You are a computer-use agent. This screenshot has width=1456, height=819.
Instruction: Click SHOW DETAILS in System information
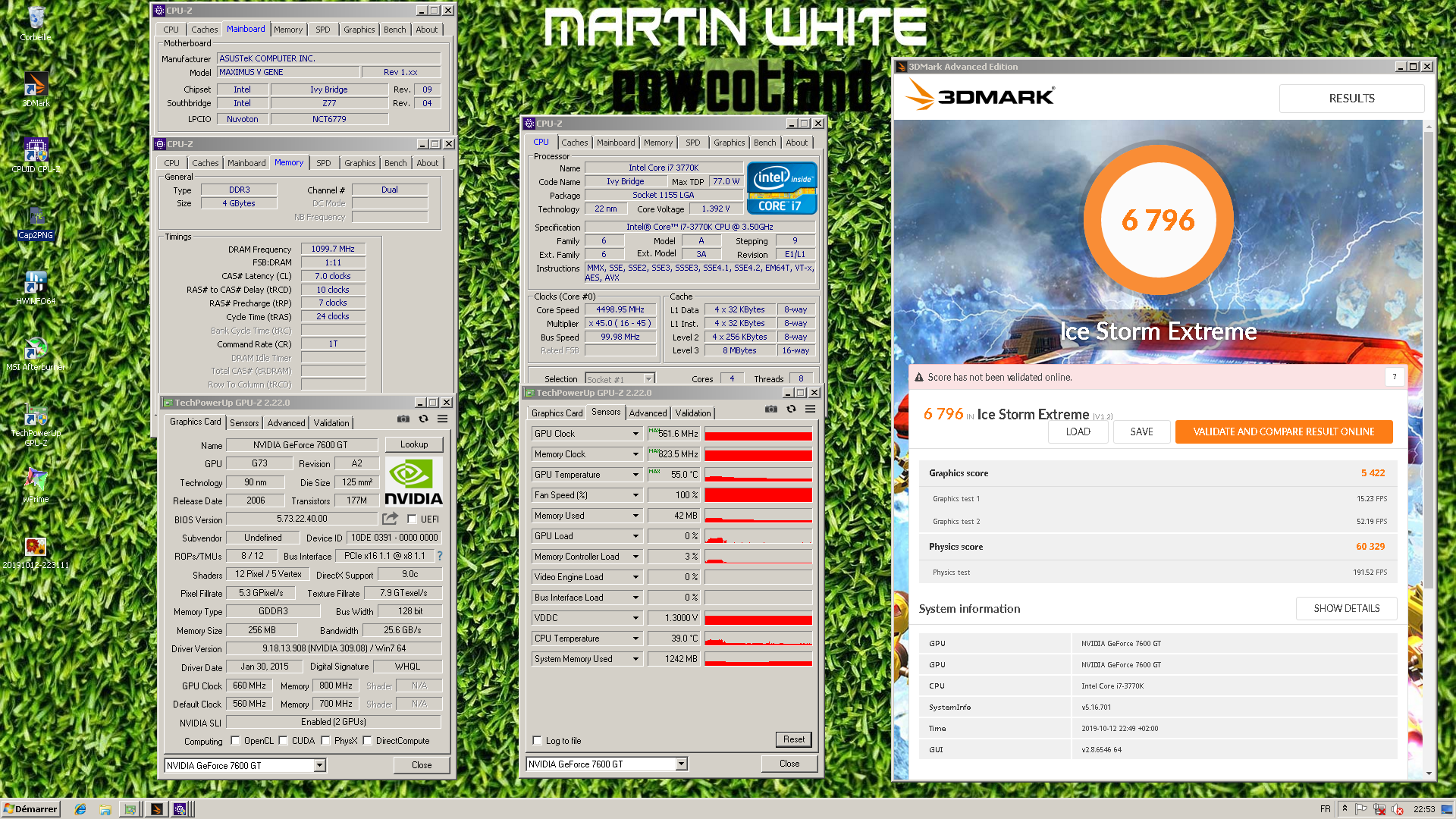click(x=1346, y=608)
